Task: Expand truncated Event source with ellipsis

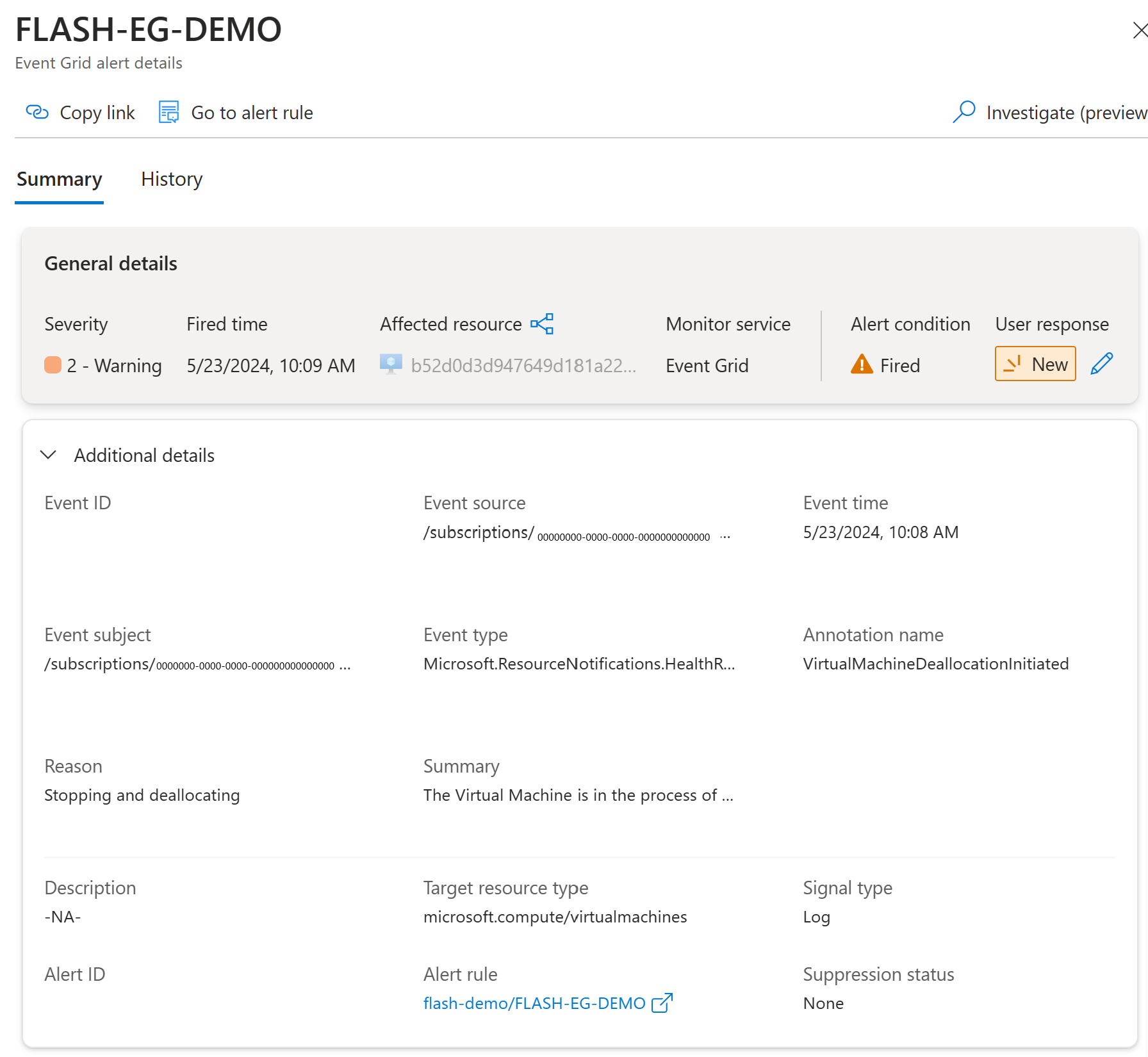Action: click(x=725, y=536)
